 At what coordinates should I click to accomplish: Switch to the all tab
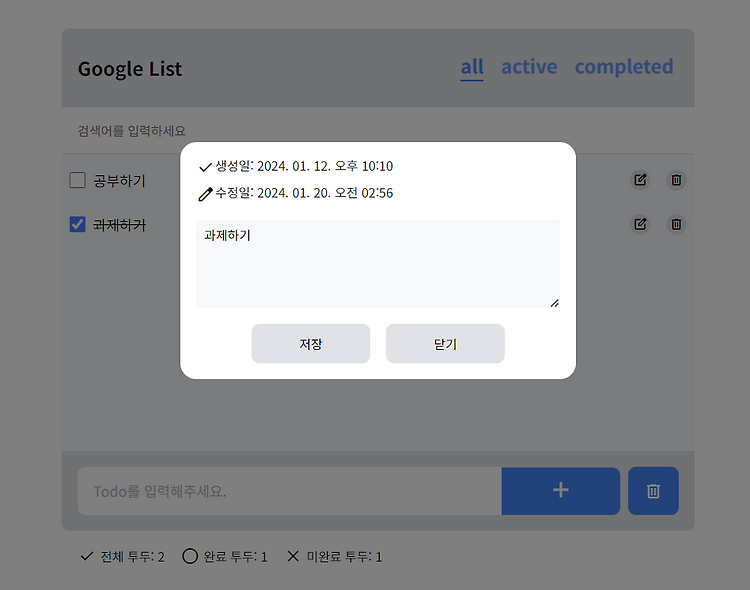click(472, 67)
